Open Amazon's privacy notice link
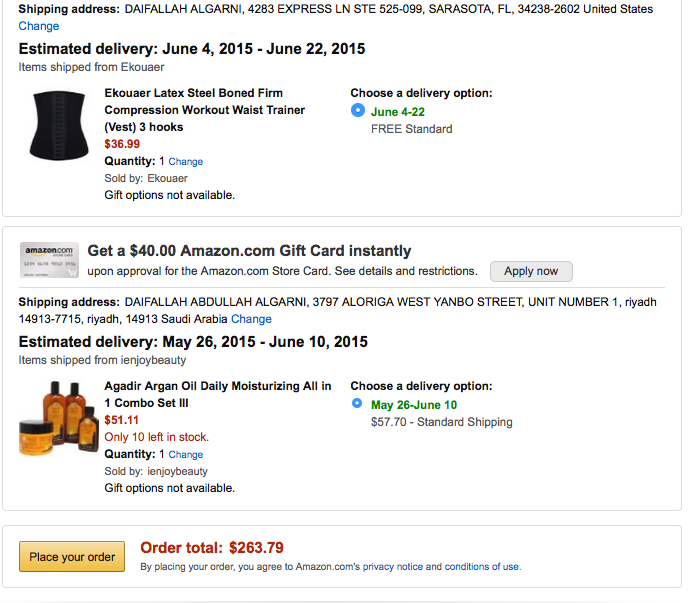 point(393,567)
